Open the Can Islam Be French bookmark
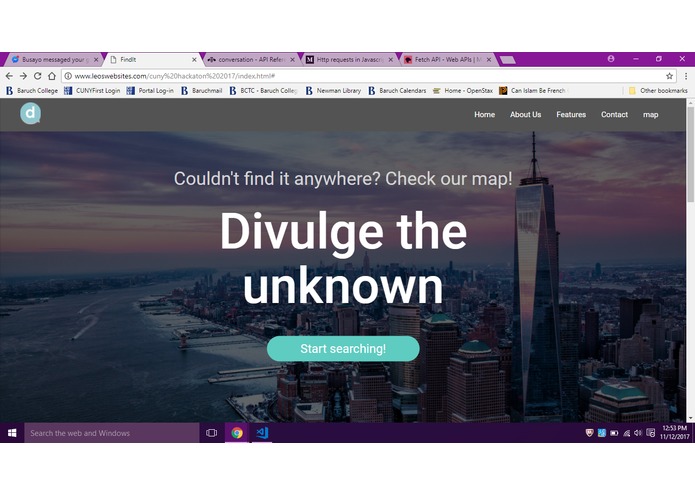 534,91
